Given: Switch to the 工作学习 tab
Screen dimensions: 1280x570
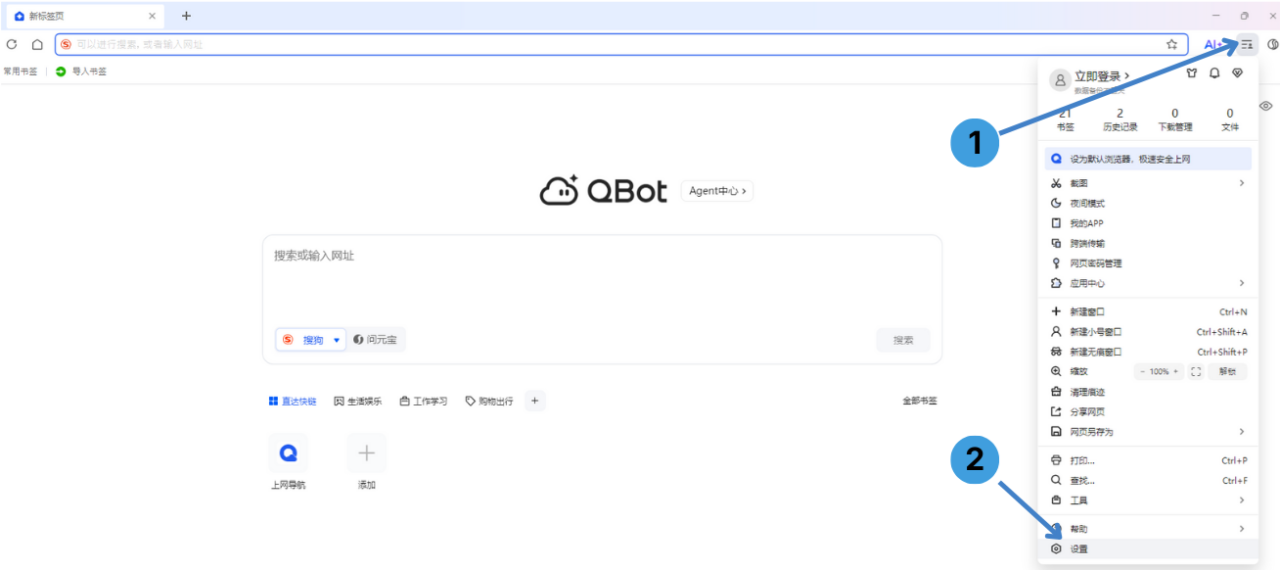Looking at the screenshot, I should [424, 401].
